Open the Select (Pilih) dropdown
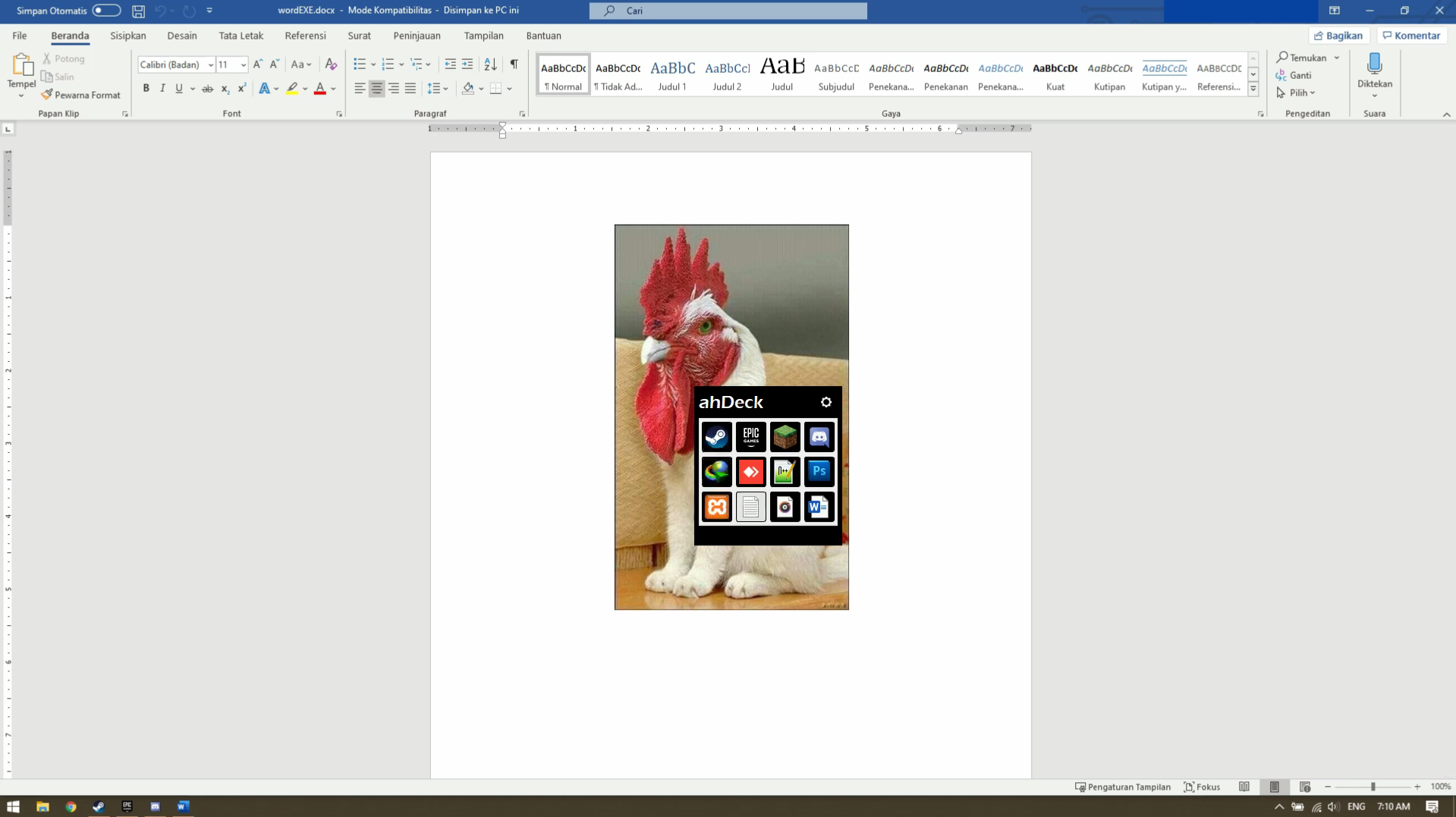 click(x=1296, y=93)
